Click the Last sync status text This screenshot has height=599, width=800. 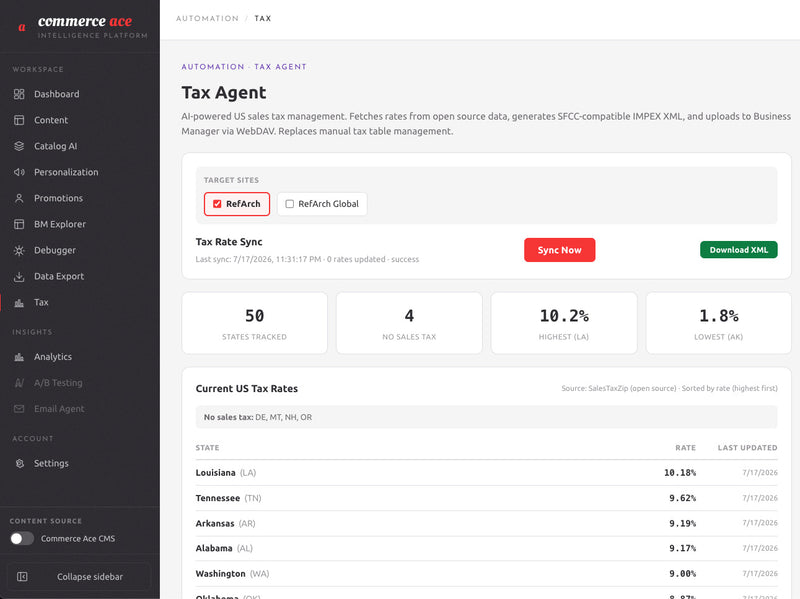307,259
